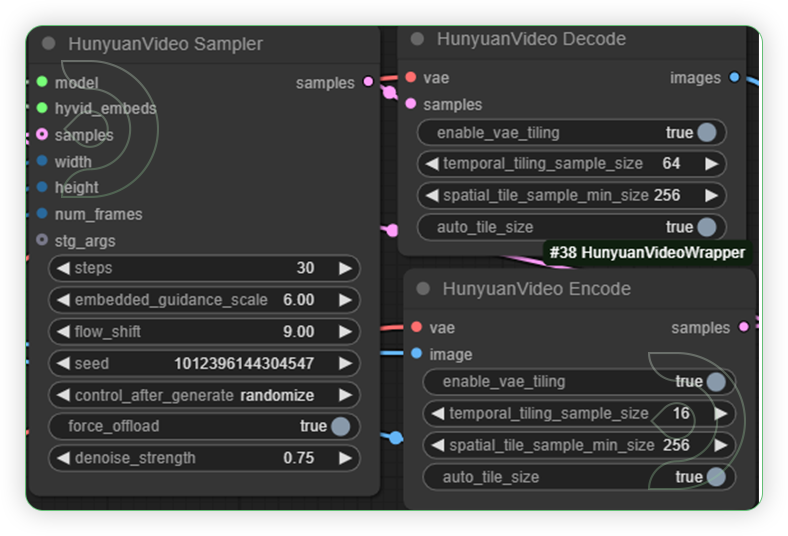
Task: Click the Decode samples input socket
Action: (411, 103)
